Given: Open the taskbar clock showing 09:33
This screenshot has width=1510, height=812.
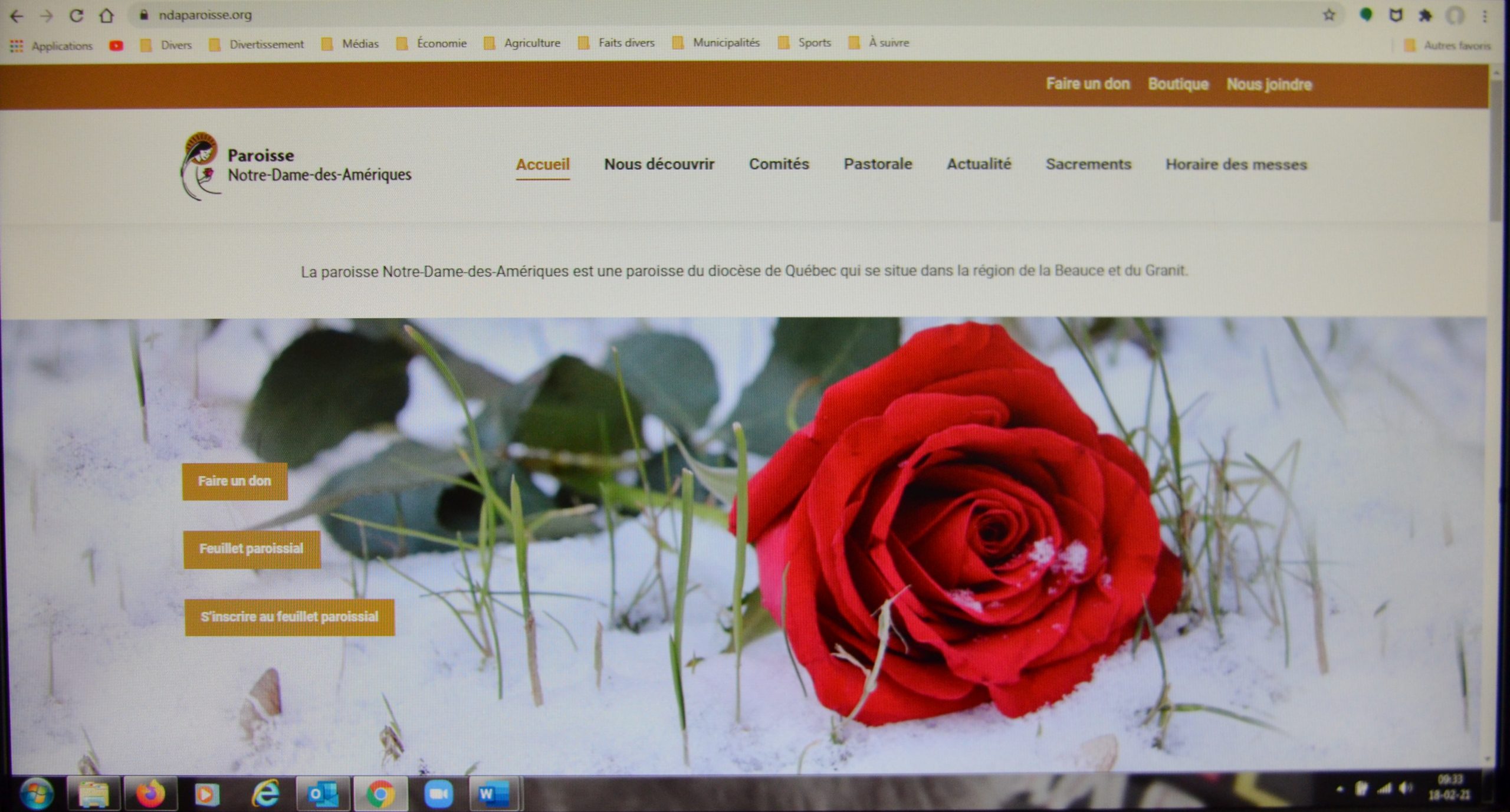Looking at the screenshot, I should point(1449,788).
